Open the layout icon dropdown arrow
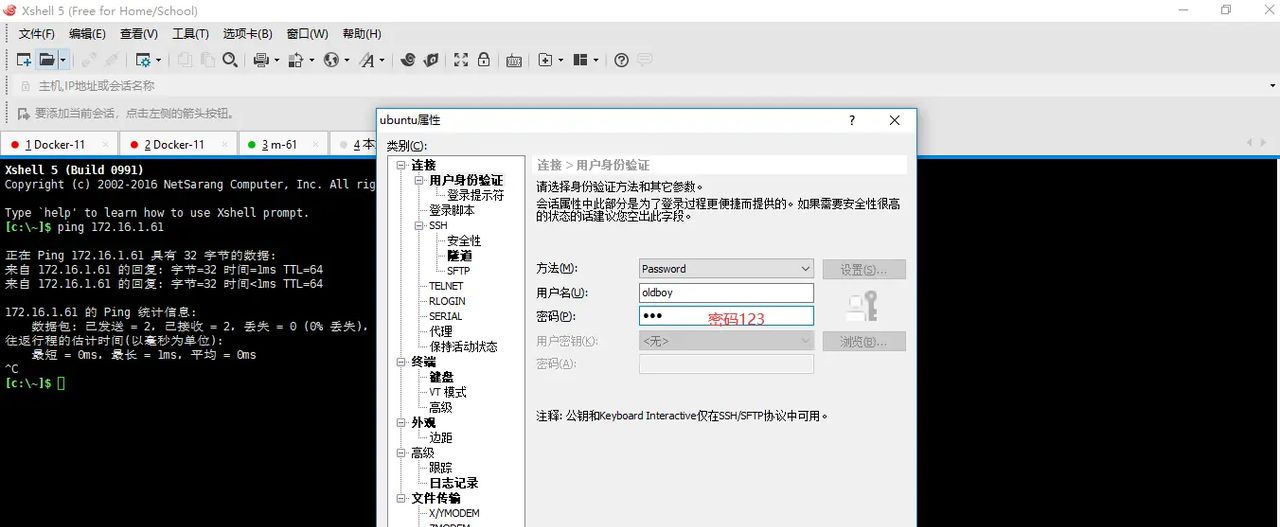This screenshot has width=1280, height=527. click(596, 60)
